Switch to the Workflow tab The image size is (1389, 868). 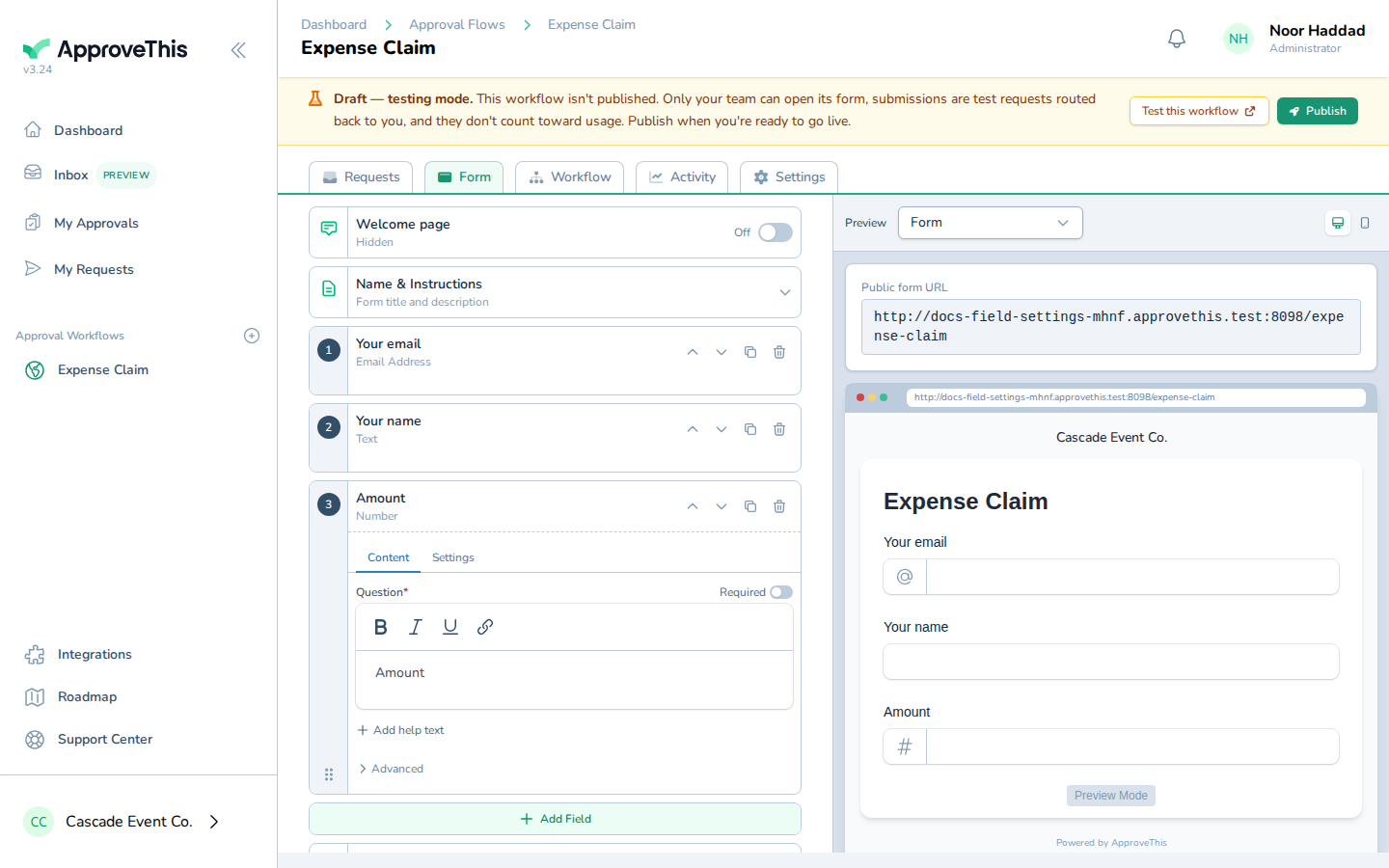coord(570,177)
